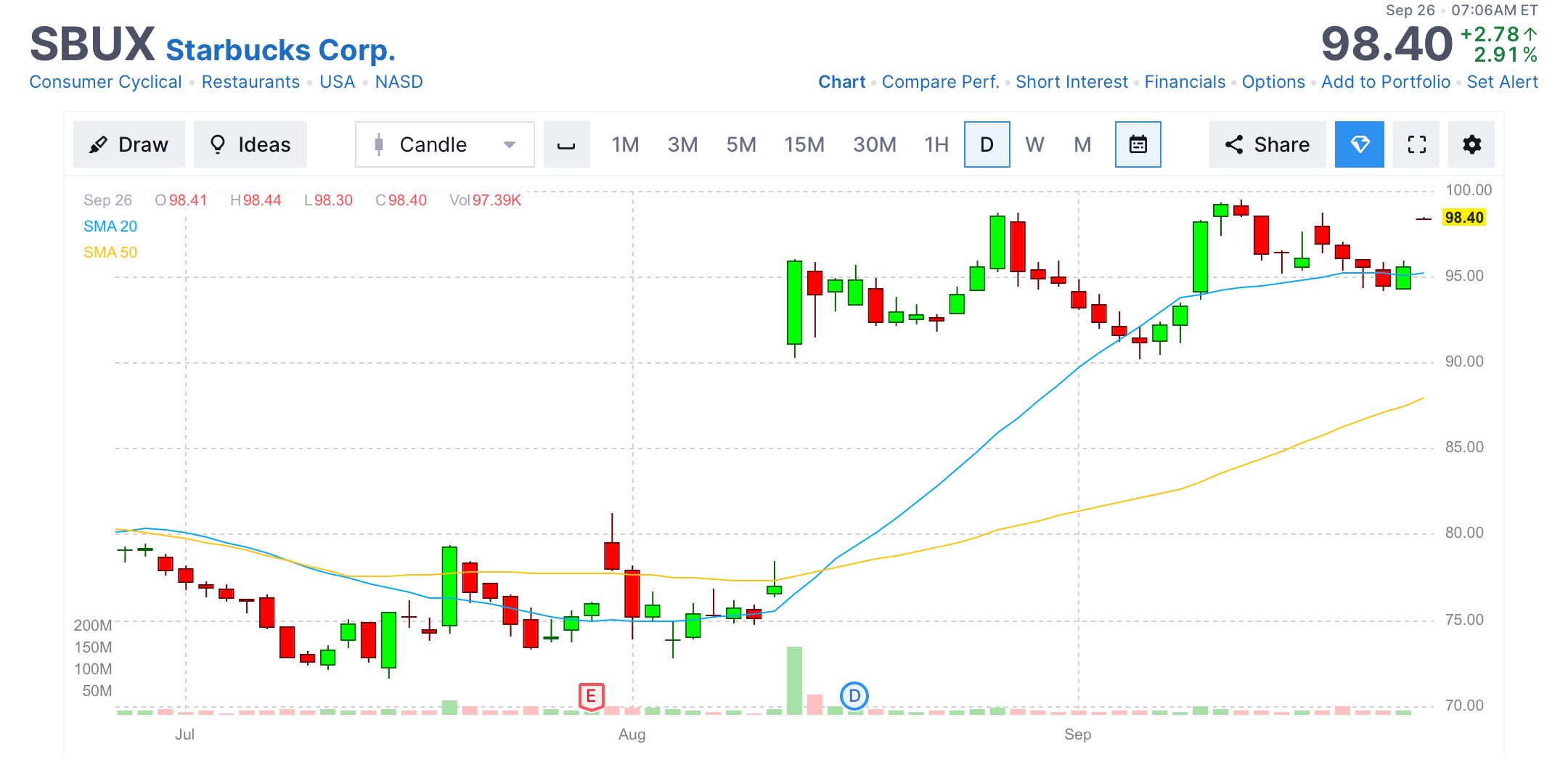Click the Aug label on time axis
This screenshot has height=757, width=1568.
pyautogui.click(x=632, y=735)
